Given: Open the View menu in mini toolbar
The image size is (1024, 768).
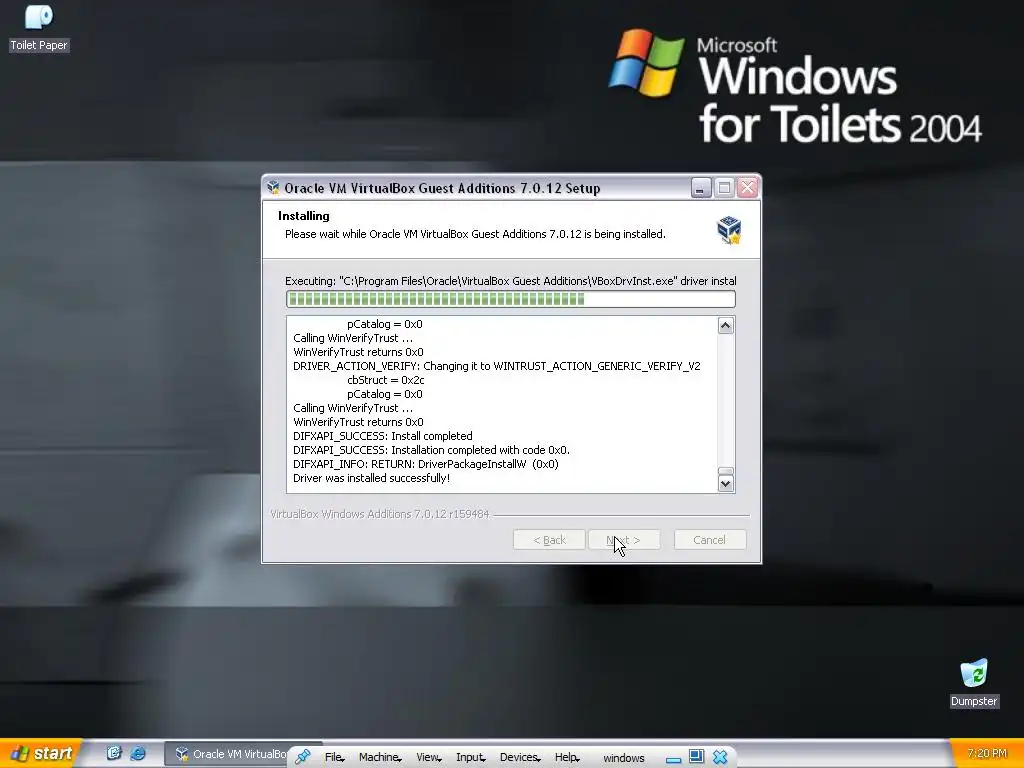Looking at the screenshot, I should 428,757.
